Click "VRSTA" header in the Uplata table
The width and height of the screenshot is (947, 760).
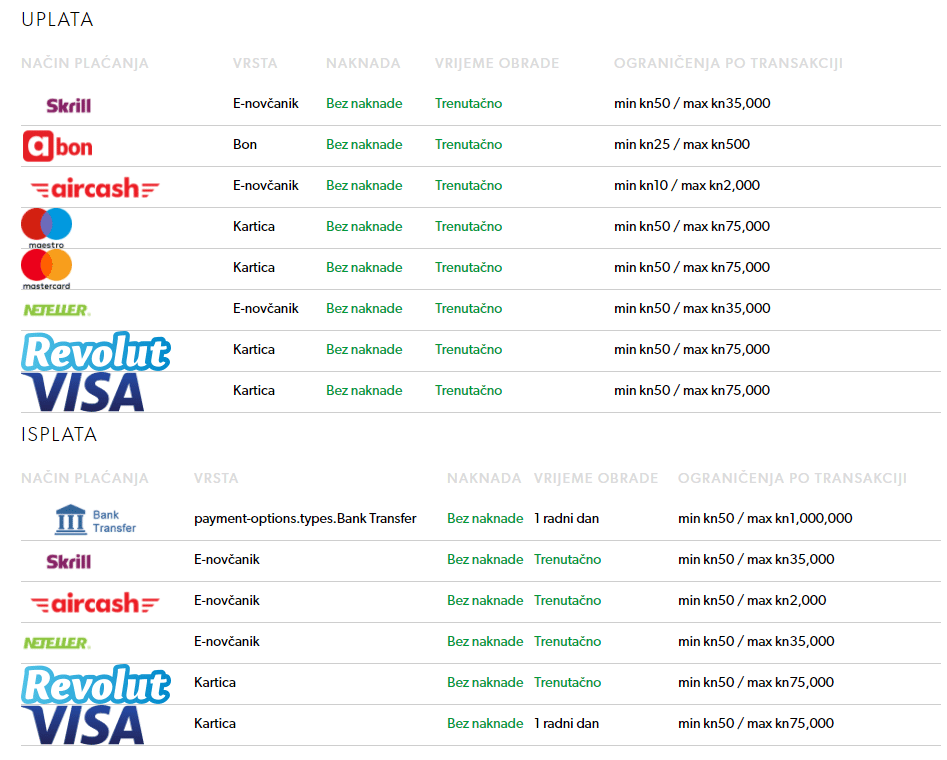pos(255,63)
